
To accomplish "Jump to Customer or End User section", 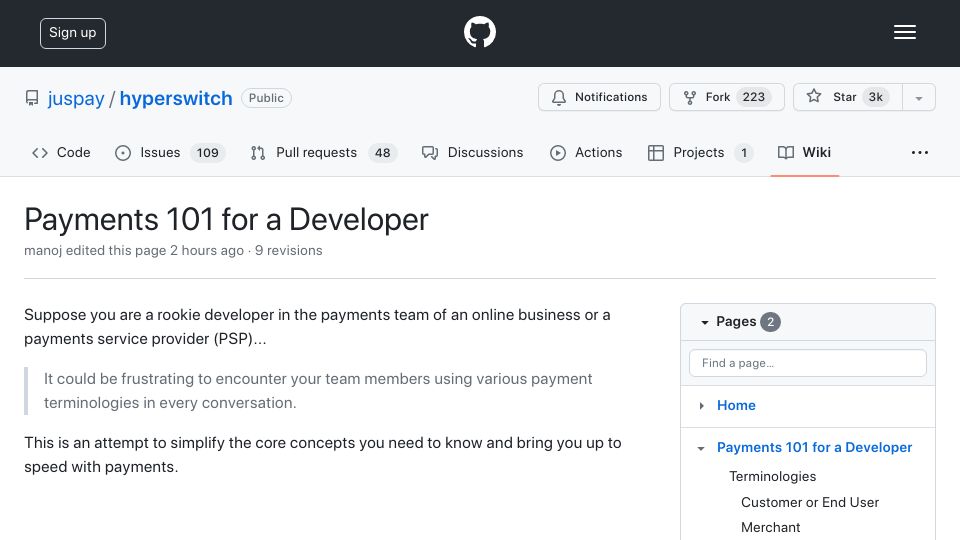I will click(x=810, y=502).
